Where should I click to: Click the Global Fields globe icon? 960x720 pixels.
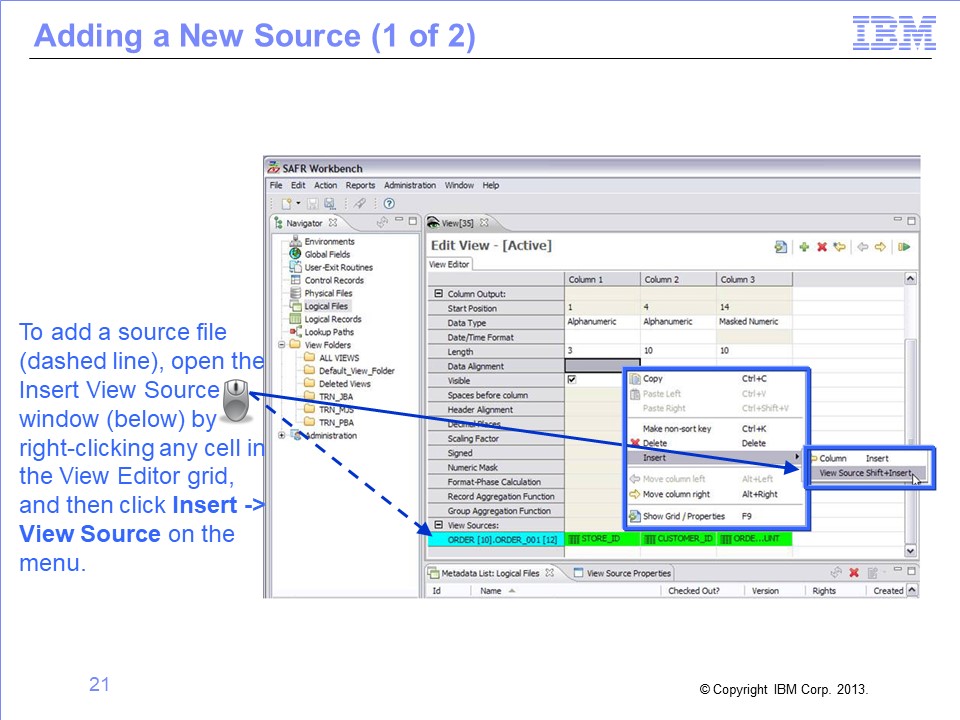click(295, 254)
